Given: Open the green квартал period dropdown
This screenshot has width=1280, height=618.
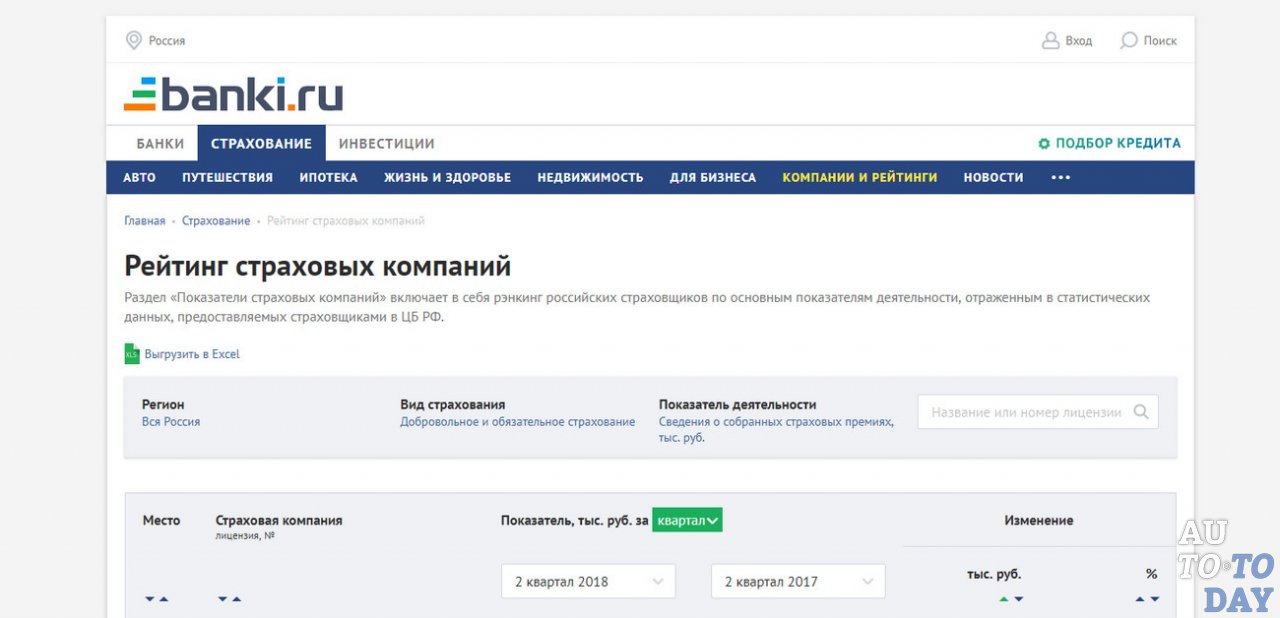Looking at the screenshot, I should [687, 520].
